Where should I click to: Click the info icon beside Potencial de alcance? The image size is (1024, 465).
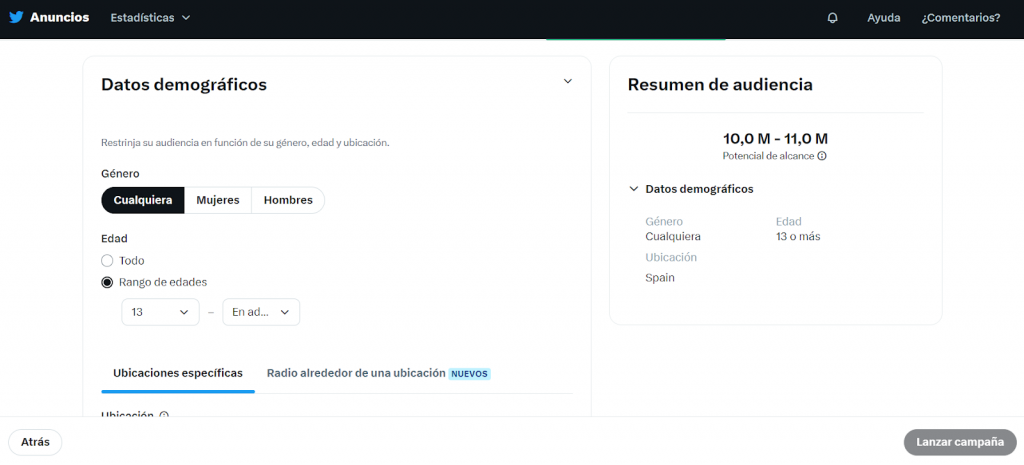[822, 156]
